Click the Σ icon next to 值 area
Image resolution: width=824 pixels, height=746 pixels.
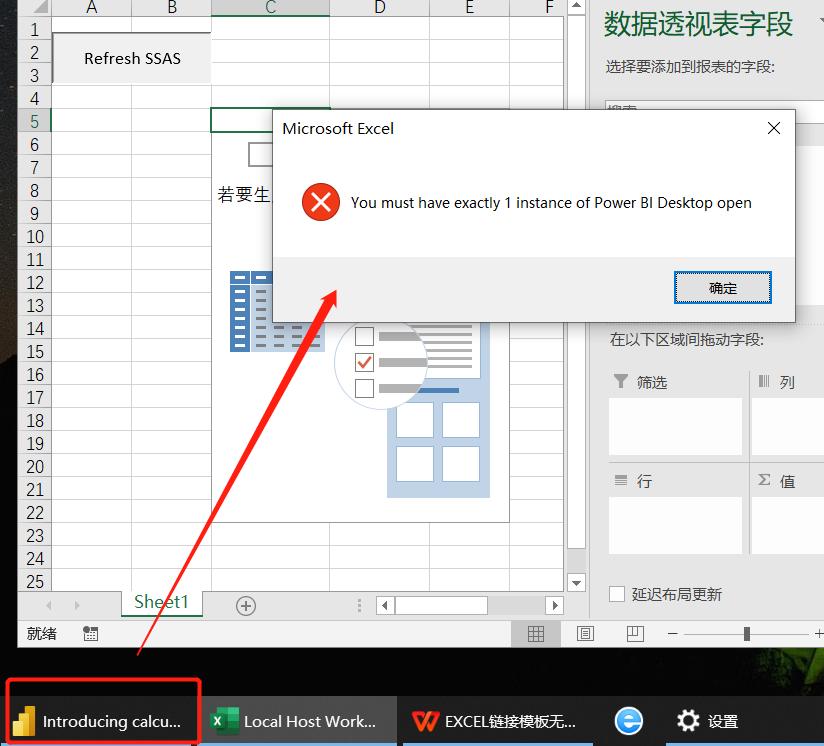[765, 481]
